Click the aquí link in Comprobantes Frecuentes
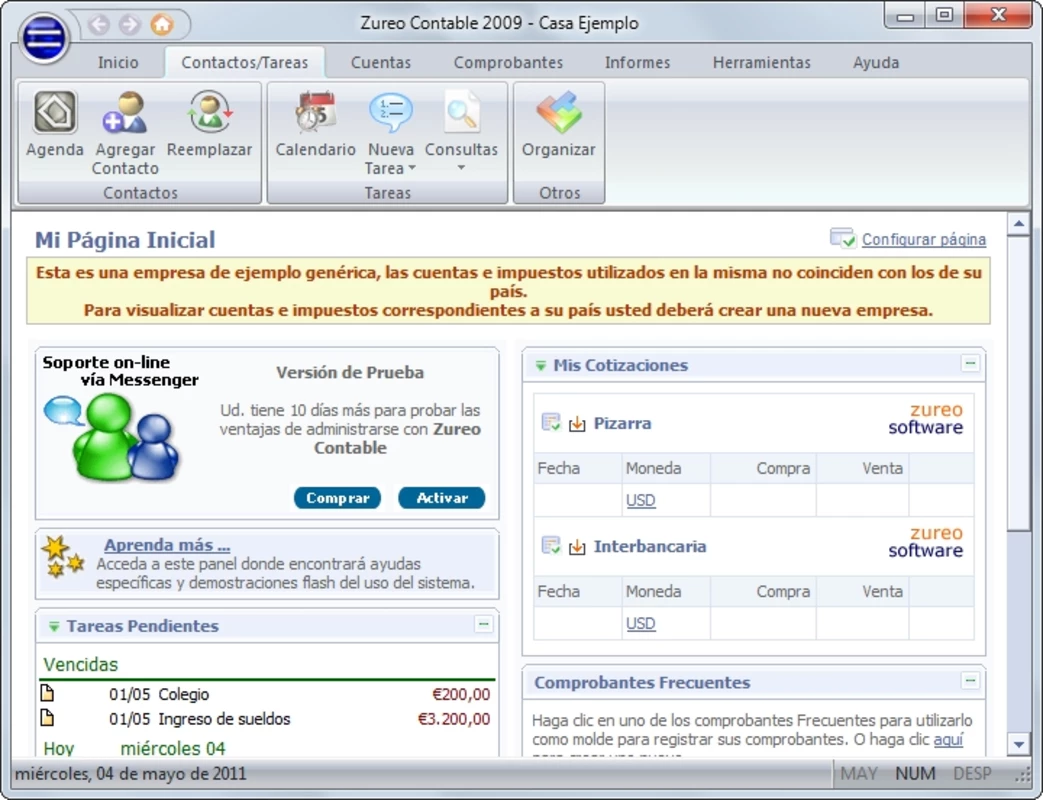Screen dimensions: 1043x800 point(948,739)
